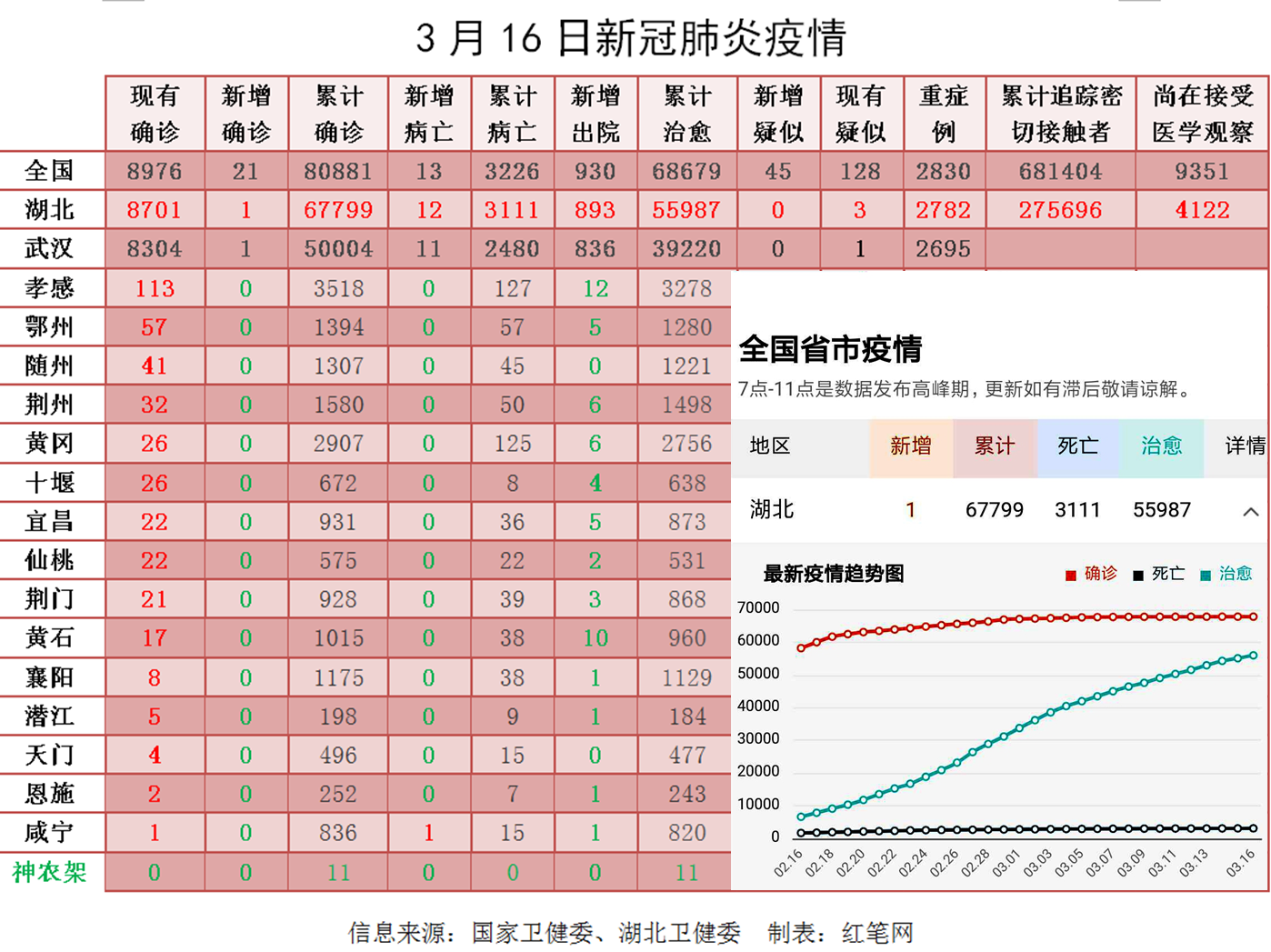Click the 03.16 date label on chart axis
The width and height of the screenshot is (1271, 952).
coord(1240,862)
